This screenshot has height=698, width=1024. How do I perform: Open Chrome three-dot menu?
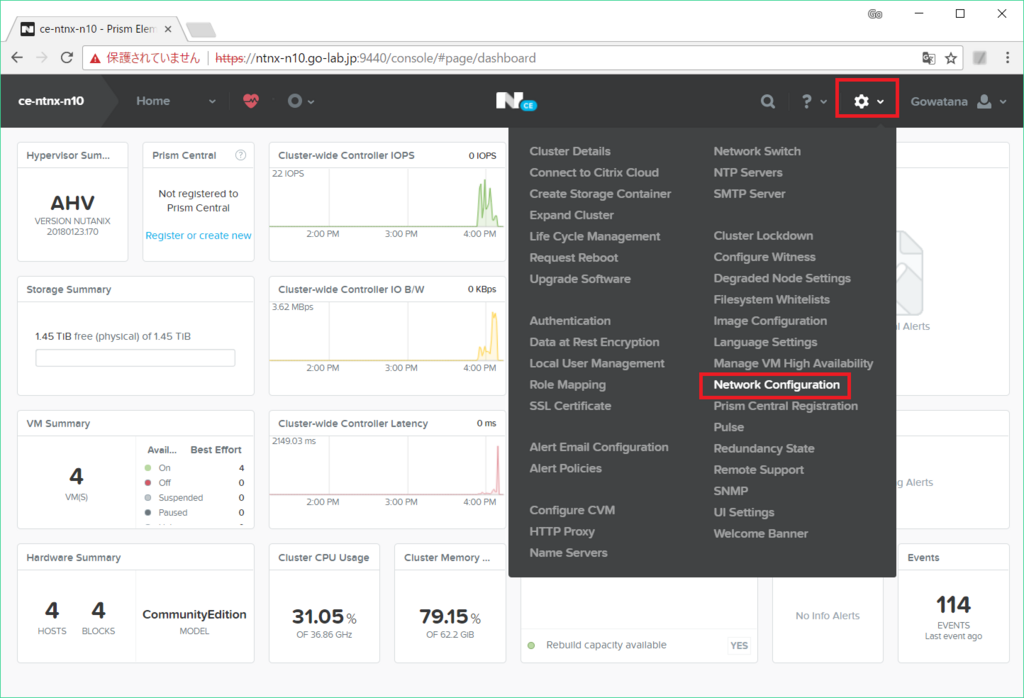[x=1008, y=57]
